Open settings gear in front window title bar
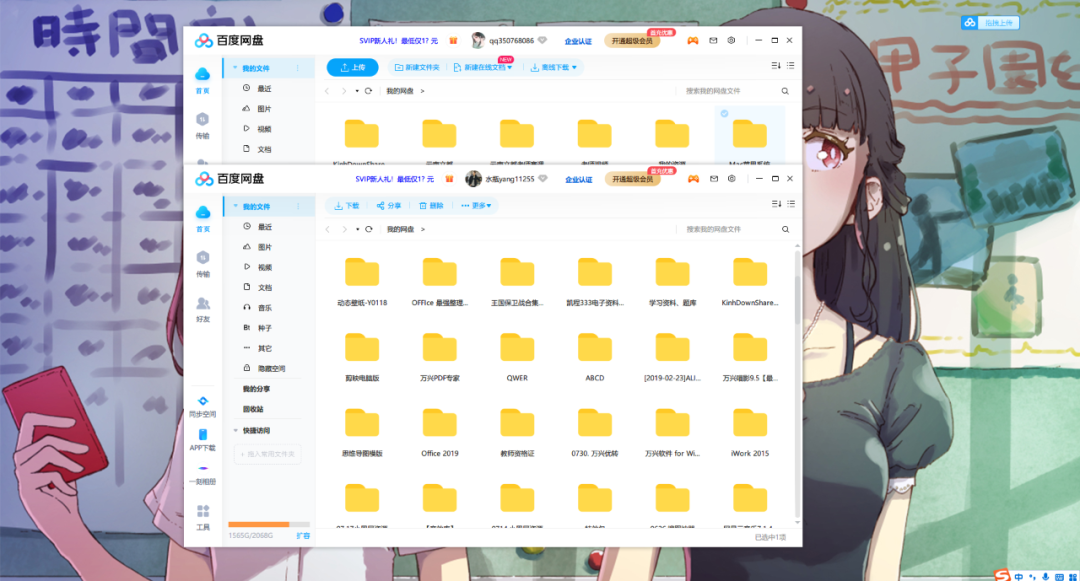 pyautogui.click(x=731, y=178)
